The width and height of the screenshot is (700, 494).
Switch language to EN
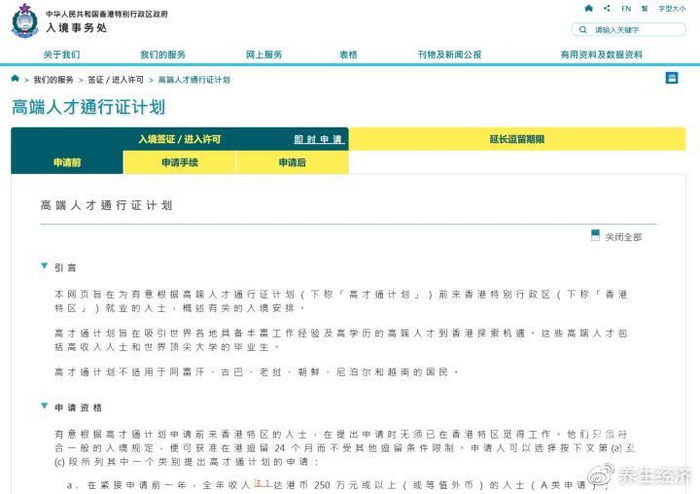click(x=626, y=8)
